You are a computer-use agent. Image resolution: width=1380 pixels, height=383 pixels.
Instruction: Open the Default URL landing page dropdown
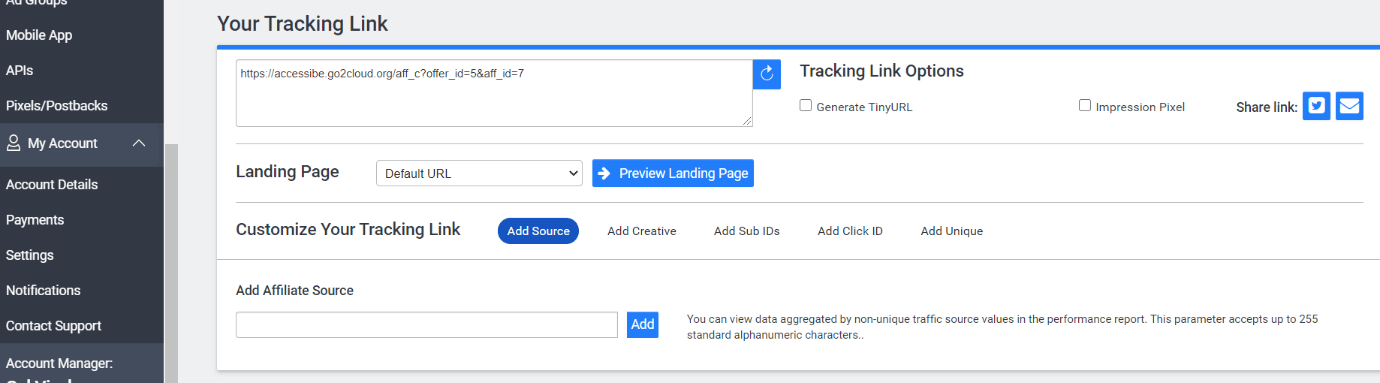coord(479,173)
